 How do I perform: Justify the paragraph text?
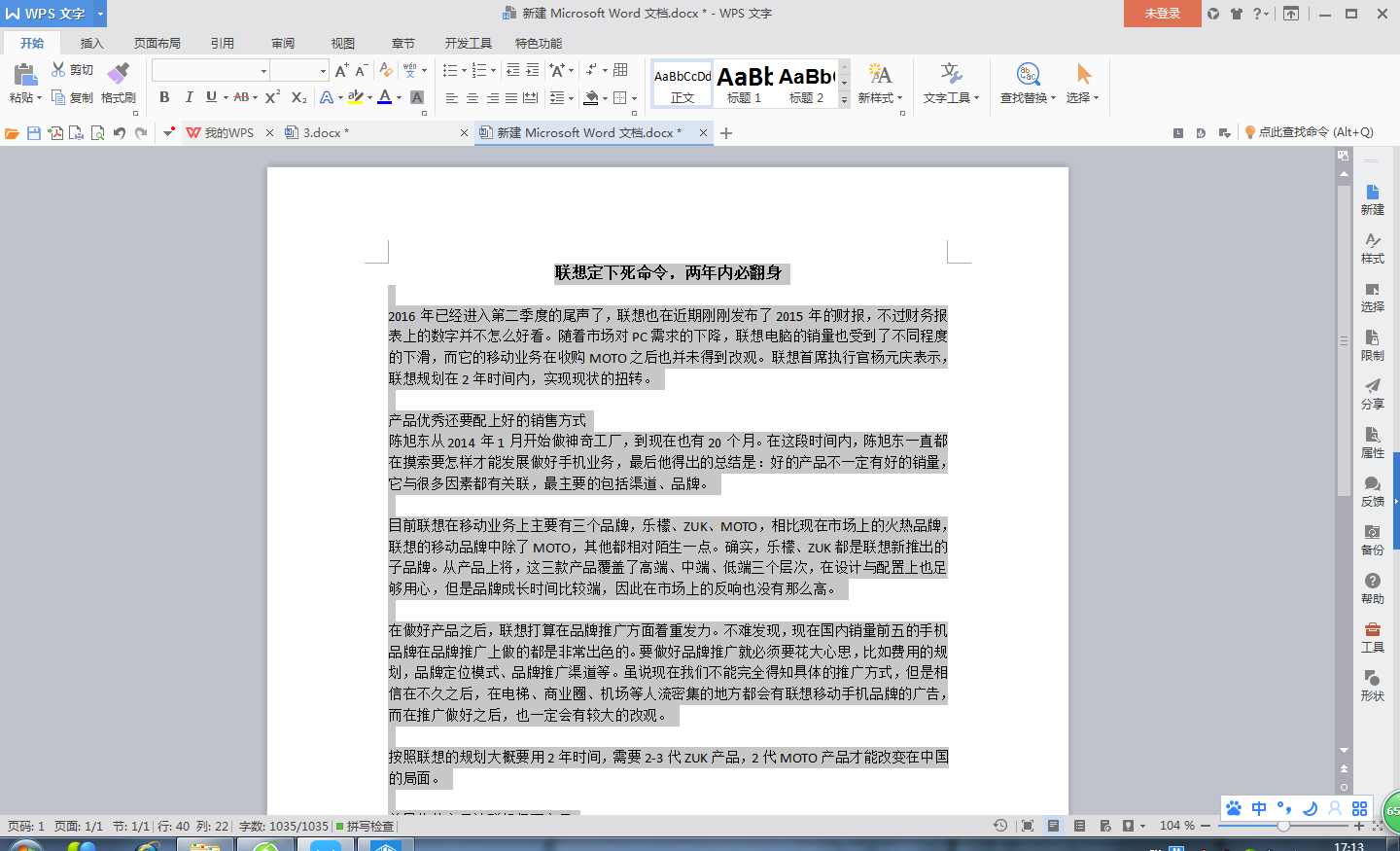tap(511, 97)
